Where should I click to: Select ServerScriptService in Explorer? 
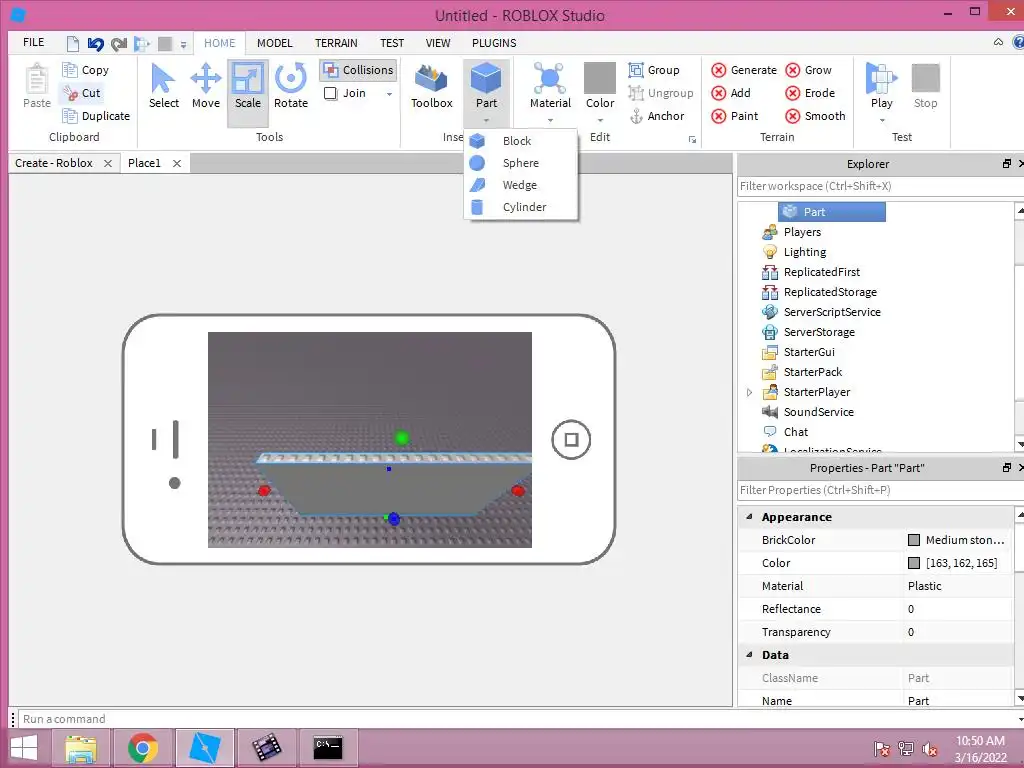click(821, 312)
